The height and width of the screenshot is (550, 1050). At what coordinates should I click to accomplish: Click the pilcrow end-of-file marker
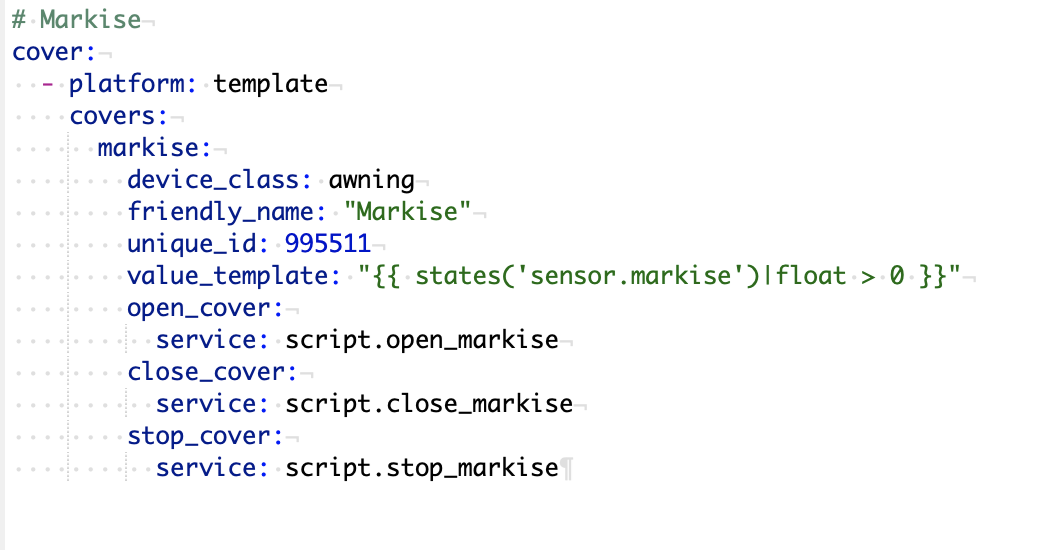(x=567, y=468)
